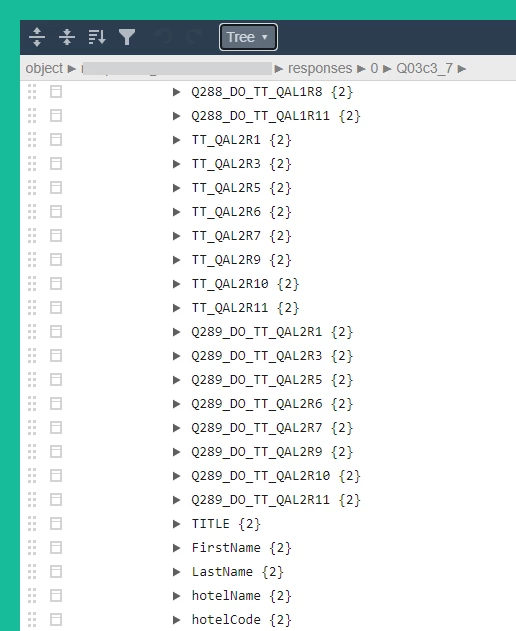Viewport: 516px width, 631px height.
Task: Expand the LastName node
Action: click(x=176, y=572)
